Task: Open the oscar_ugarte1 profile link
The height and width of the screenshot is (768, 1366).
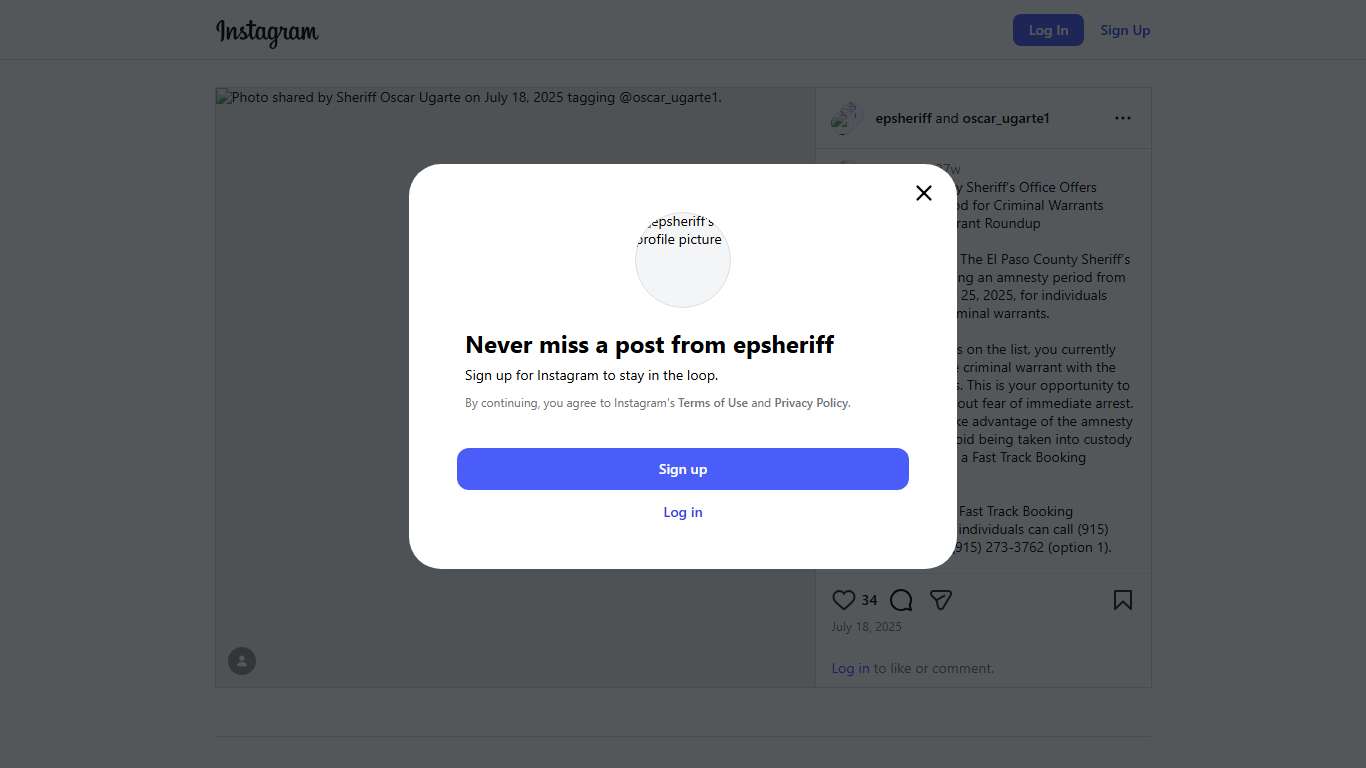Action: pos(1006,118)
